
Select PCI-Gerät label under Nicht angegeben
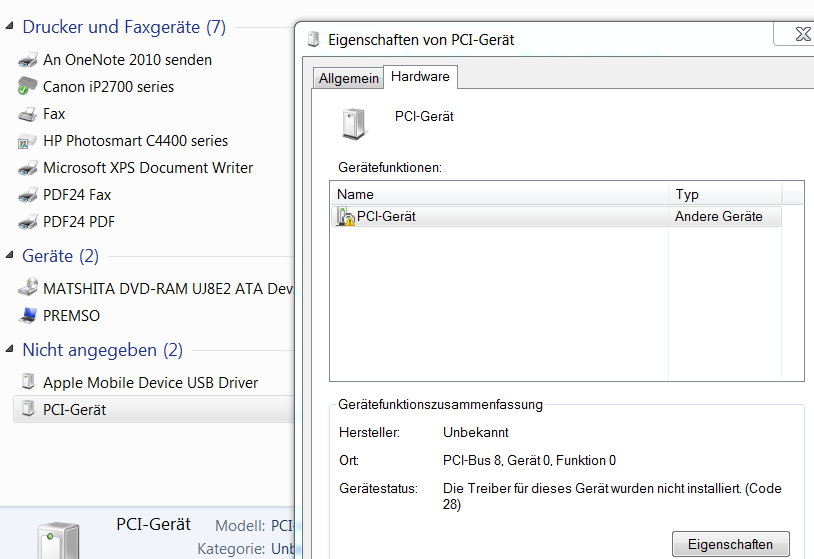click(74, 410)
